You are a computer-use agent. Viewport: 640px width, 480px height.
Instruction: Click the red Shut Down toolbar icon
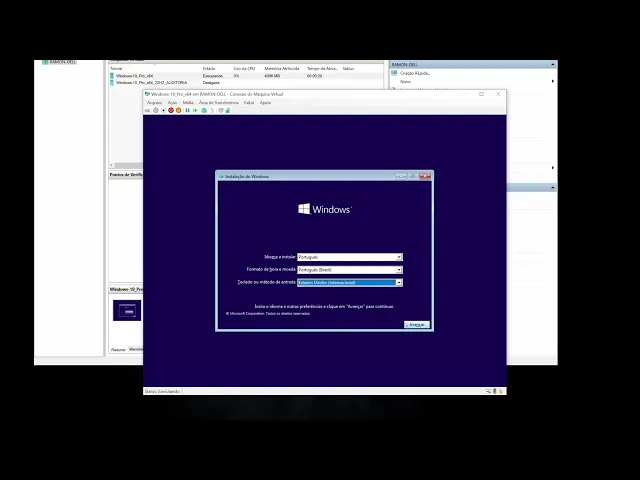(171, 111)
